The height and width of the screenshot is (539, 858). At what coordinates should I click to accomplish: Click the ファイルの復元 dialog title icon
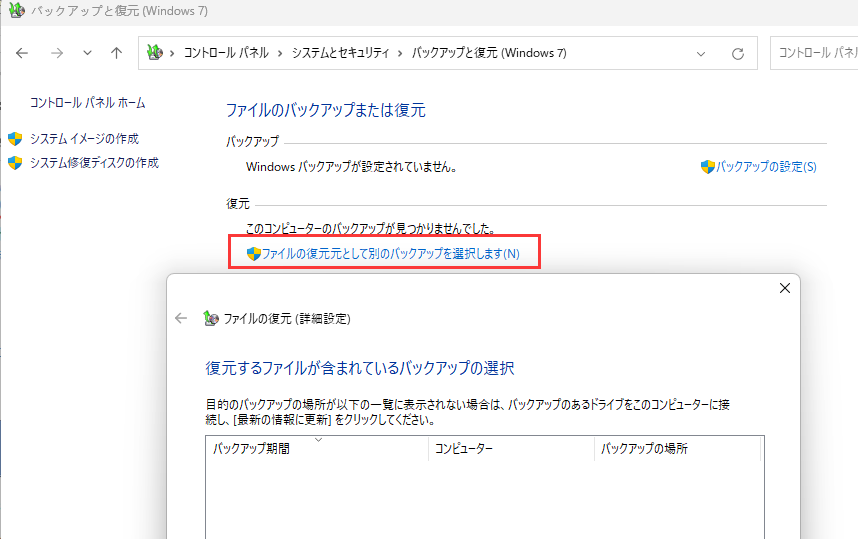[211, 318]
